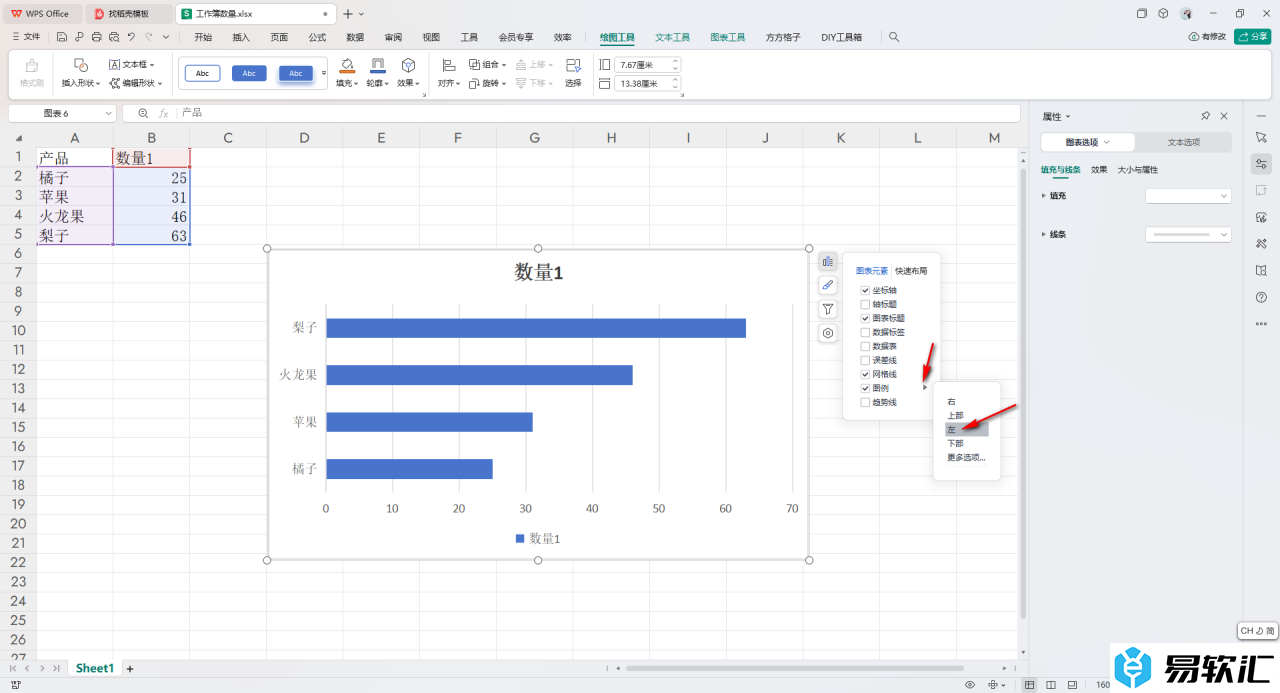Add a new sheet with the plus icon
The height and width of the screenshot is (693, 1280).
pyautogui.click(x=129, y=668)
